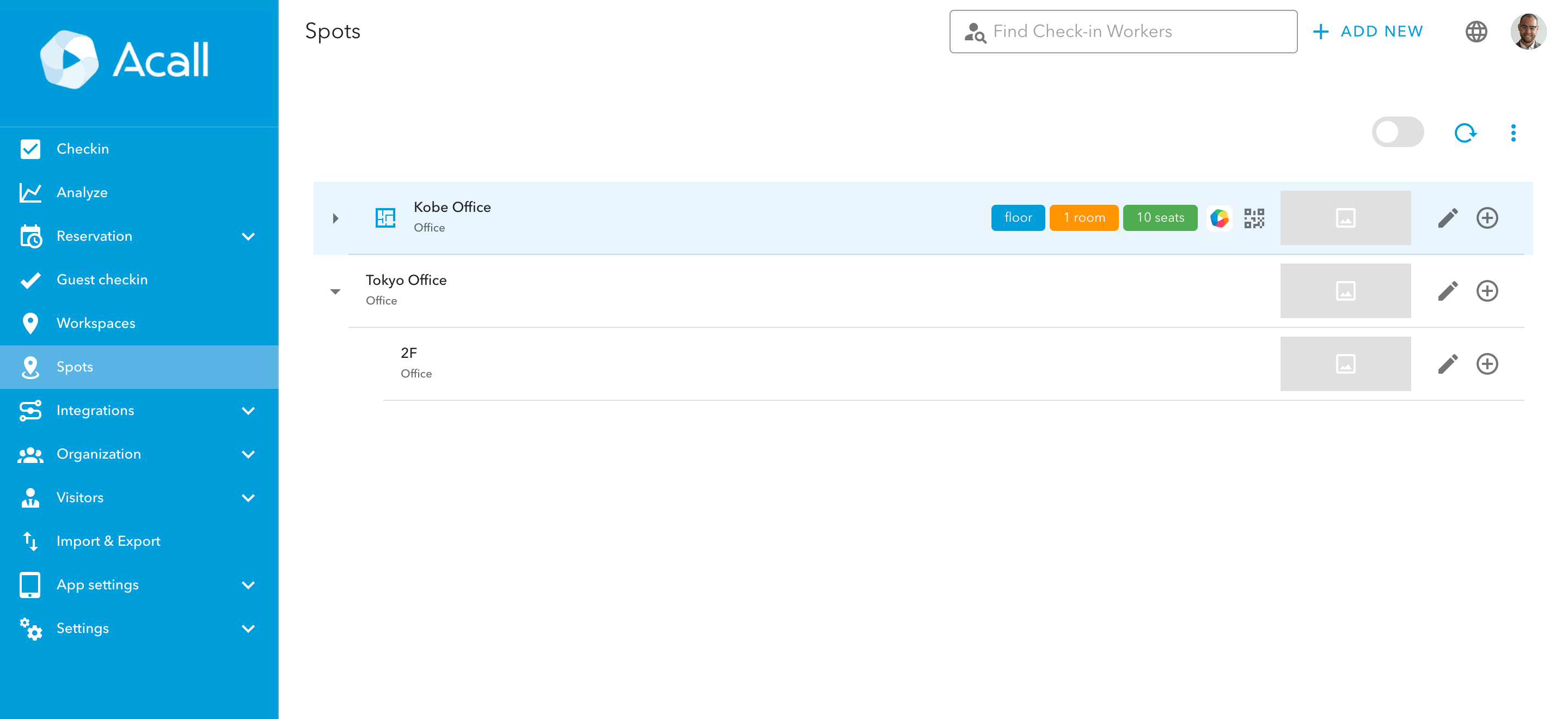1568x719 pixels.
Task: Open Workspaces from the sidebar
Action: click(x=96, y=323)
